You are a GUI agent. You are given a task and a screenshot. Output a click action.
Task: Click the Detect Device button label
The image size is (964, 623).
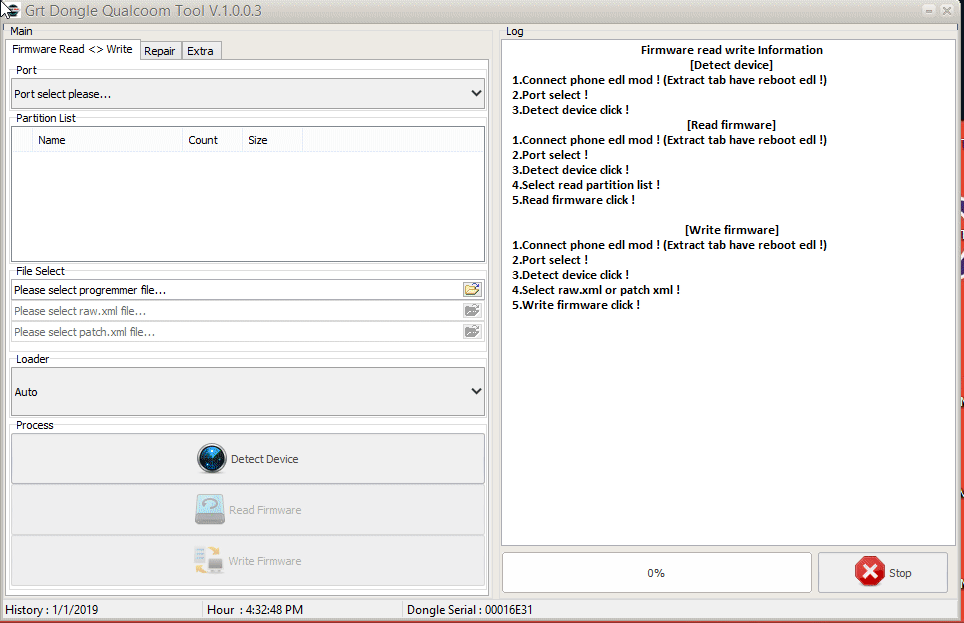click(x=264, y=459)
